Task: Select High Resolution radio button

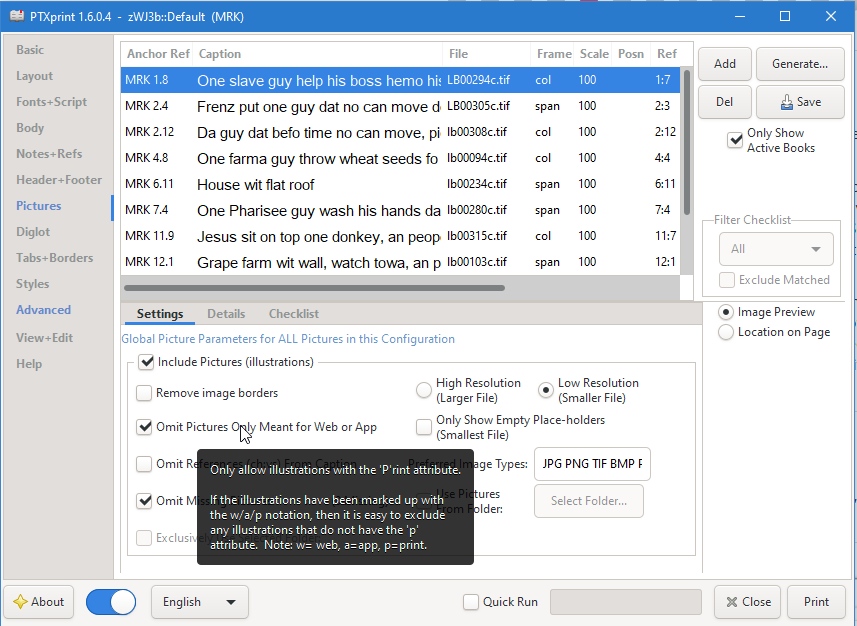Action: [424, 390]
